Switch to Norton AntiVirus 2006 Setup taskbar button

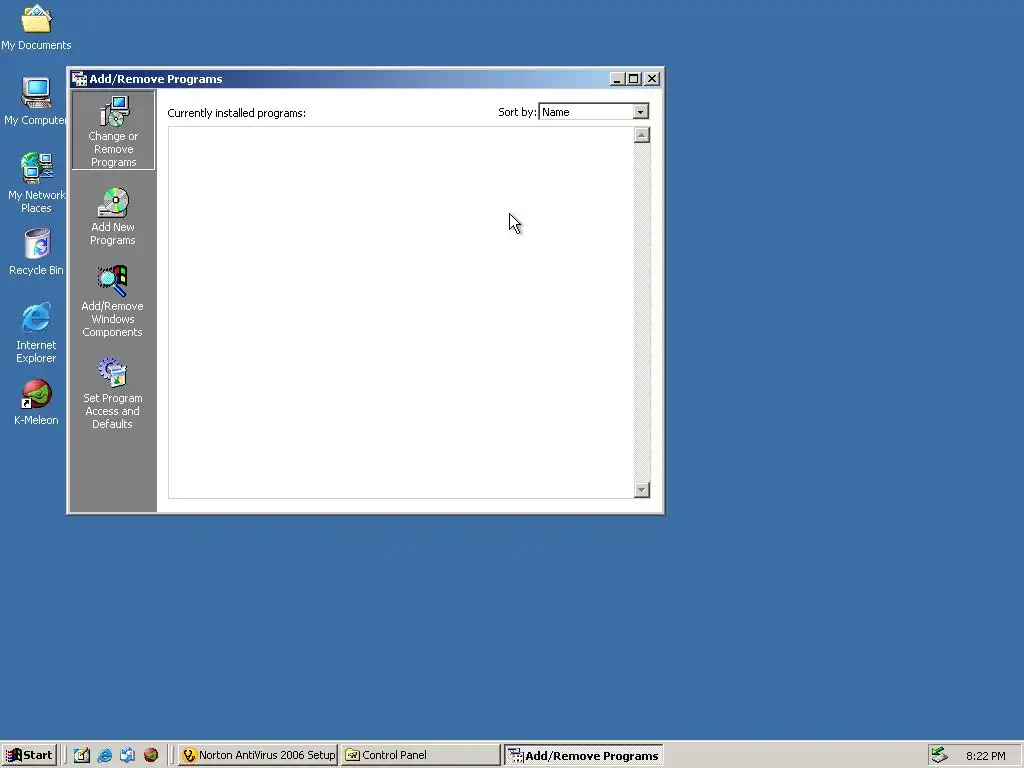258,755
